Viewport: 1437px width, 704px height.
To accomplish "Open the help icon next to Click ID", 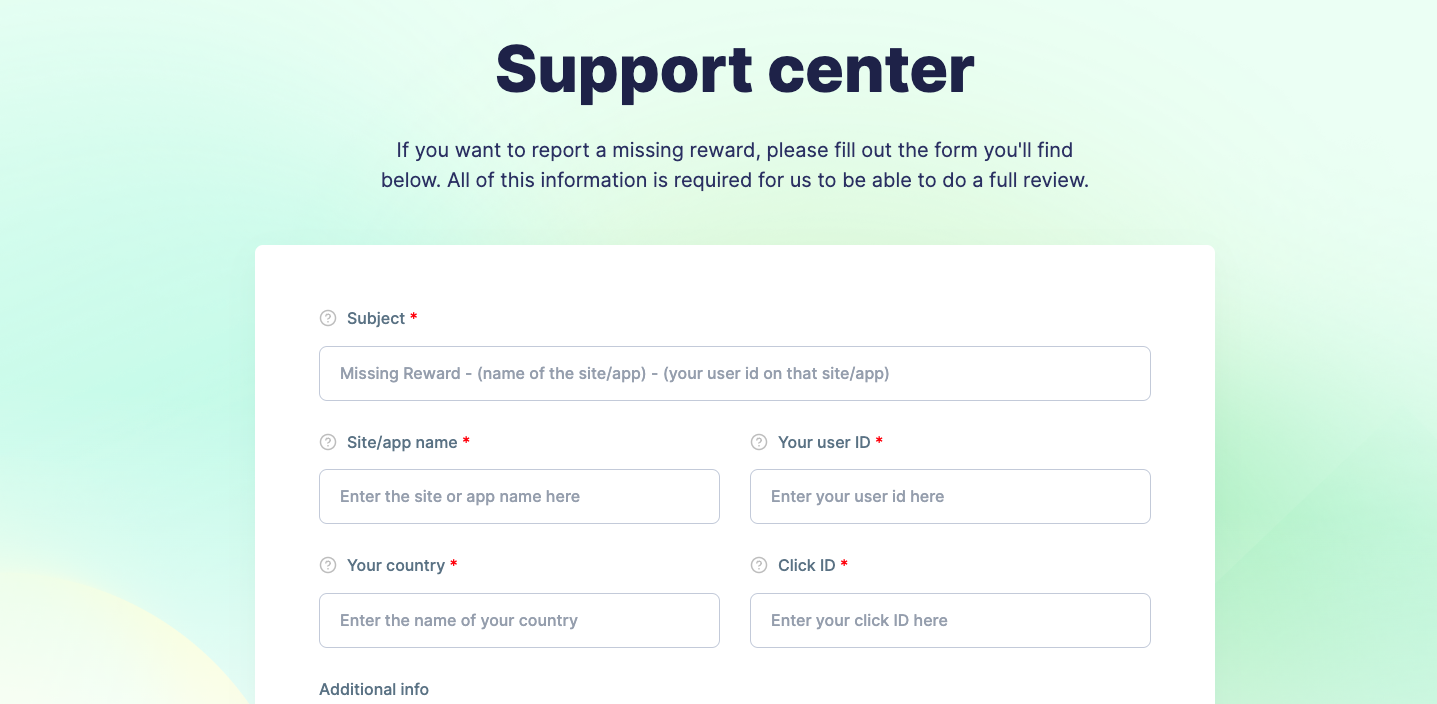I will coord(758,565).
